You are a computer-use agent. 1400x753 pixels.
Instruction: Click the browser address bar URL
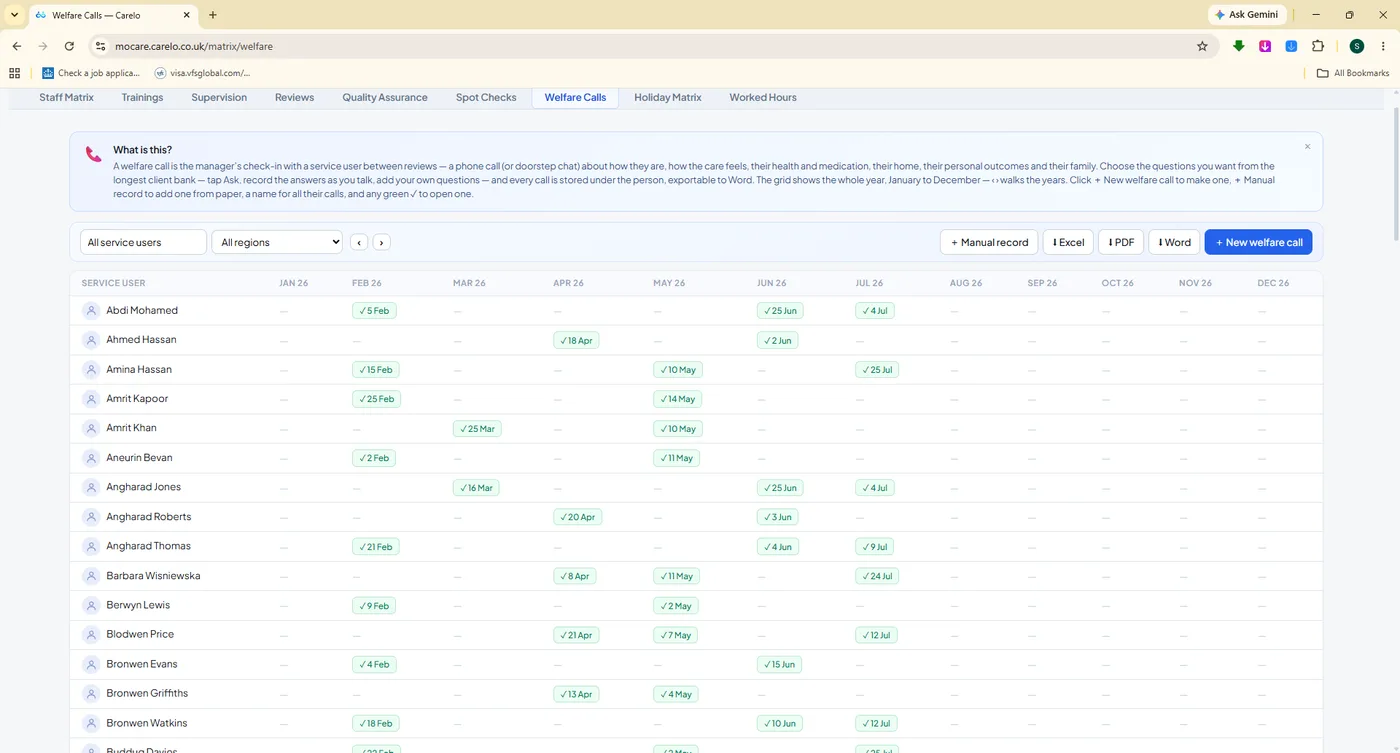tap(193, 46)
